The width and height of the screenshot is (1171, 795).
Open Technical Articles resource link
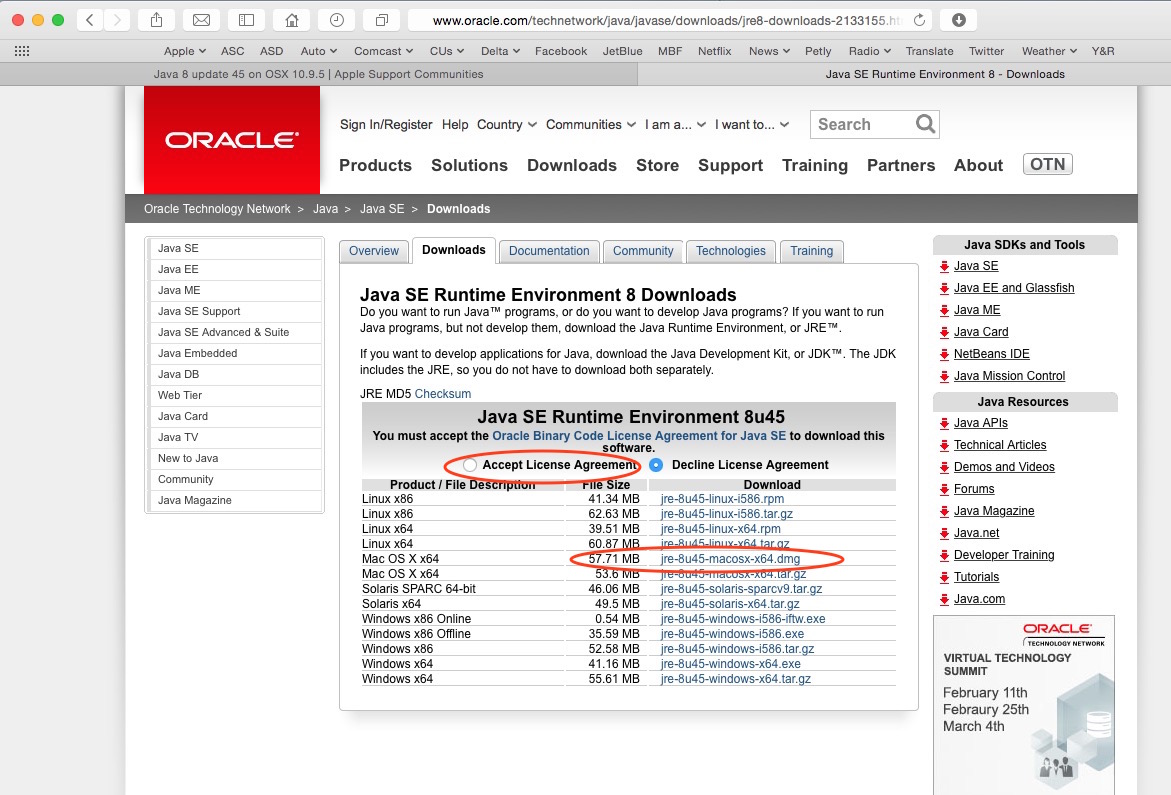pyautogui.click(x=1000, y=445)
